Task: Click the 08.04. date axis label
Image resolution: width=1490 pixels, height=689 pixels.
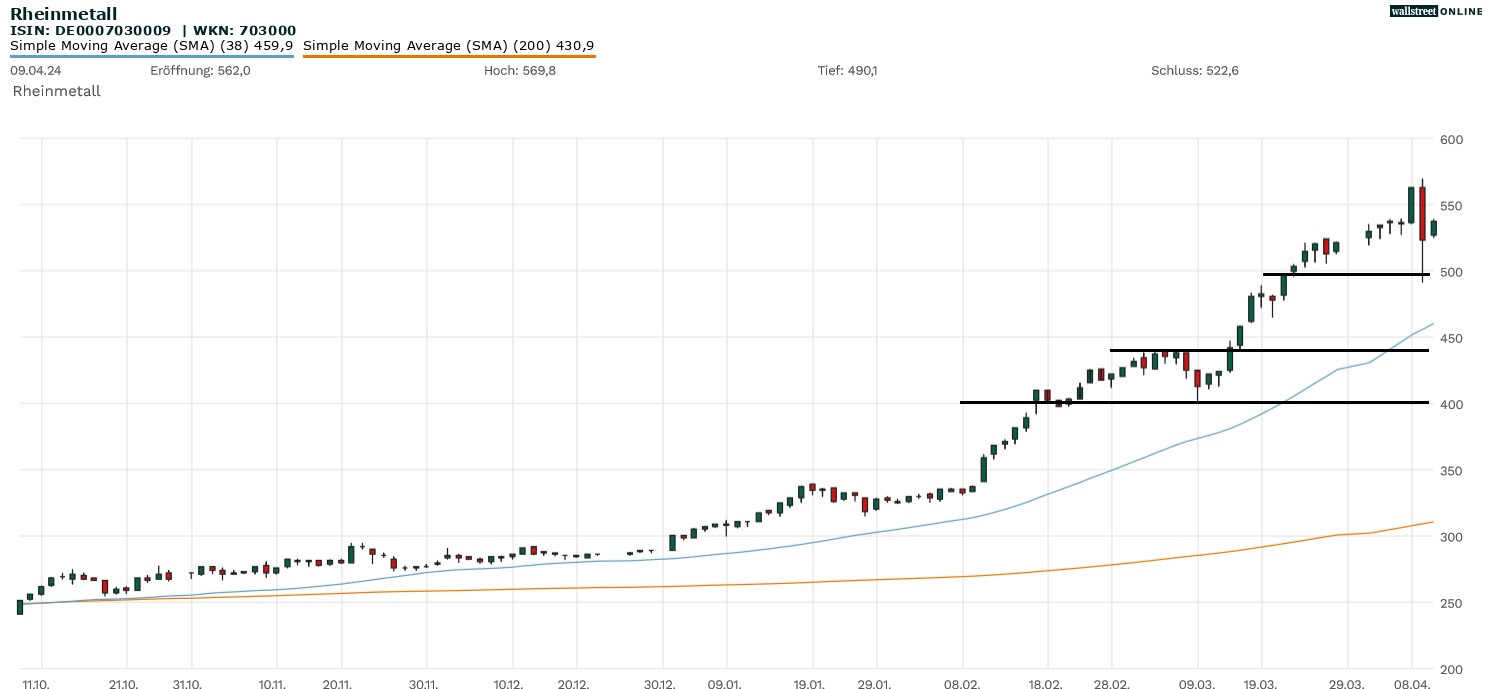Action: click(1411, 685)
